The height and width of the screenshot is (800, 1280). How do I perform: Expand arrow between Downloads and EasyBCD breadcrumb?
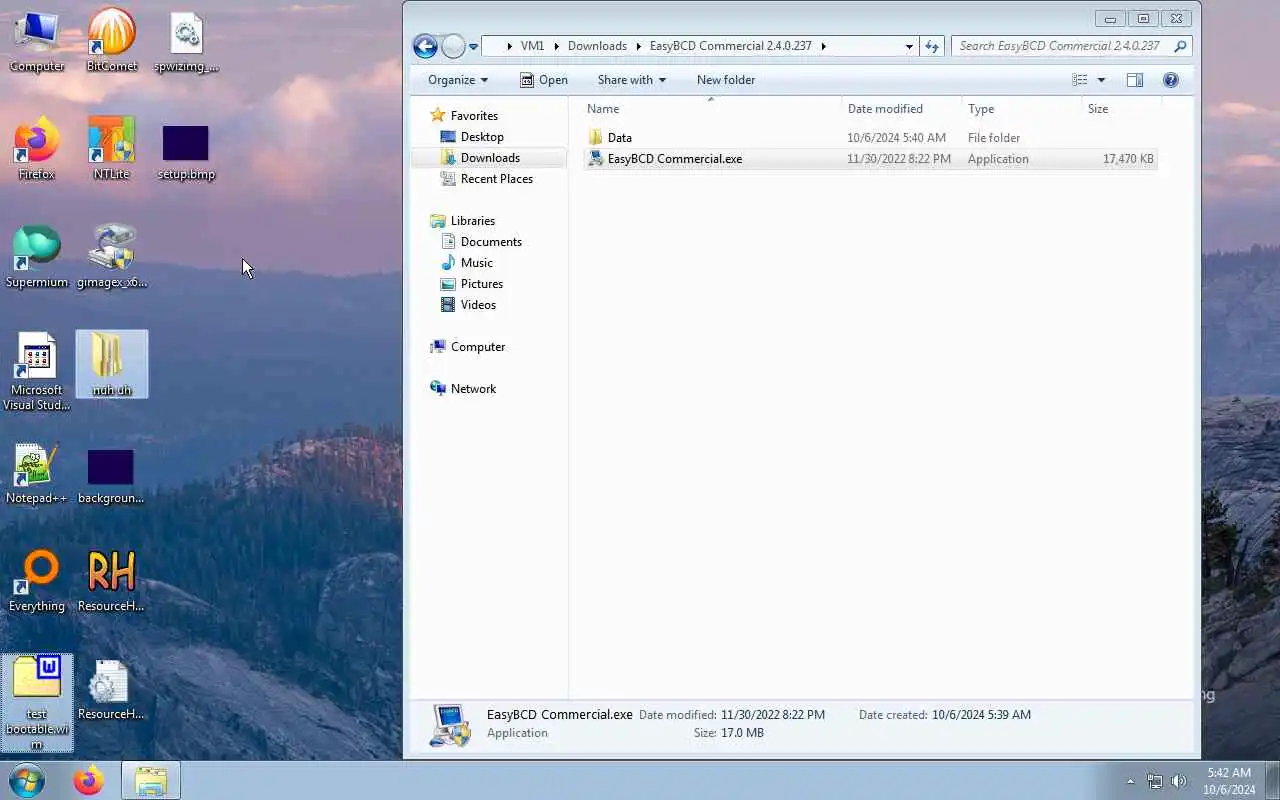pos(638,46)
